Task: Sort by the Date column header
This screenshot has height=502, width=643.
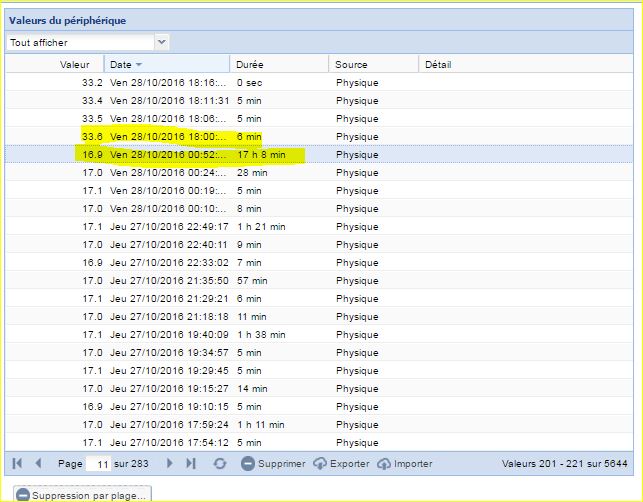Action: 166,64
